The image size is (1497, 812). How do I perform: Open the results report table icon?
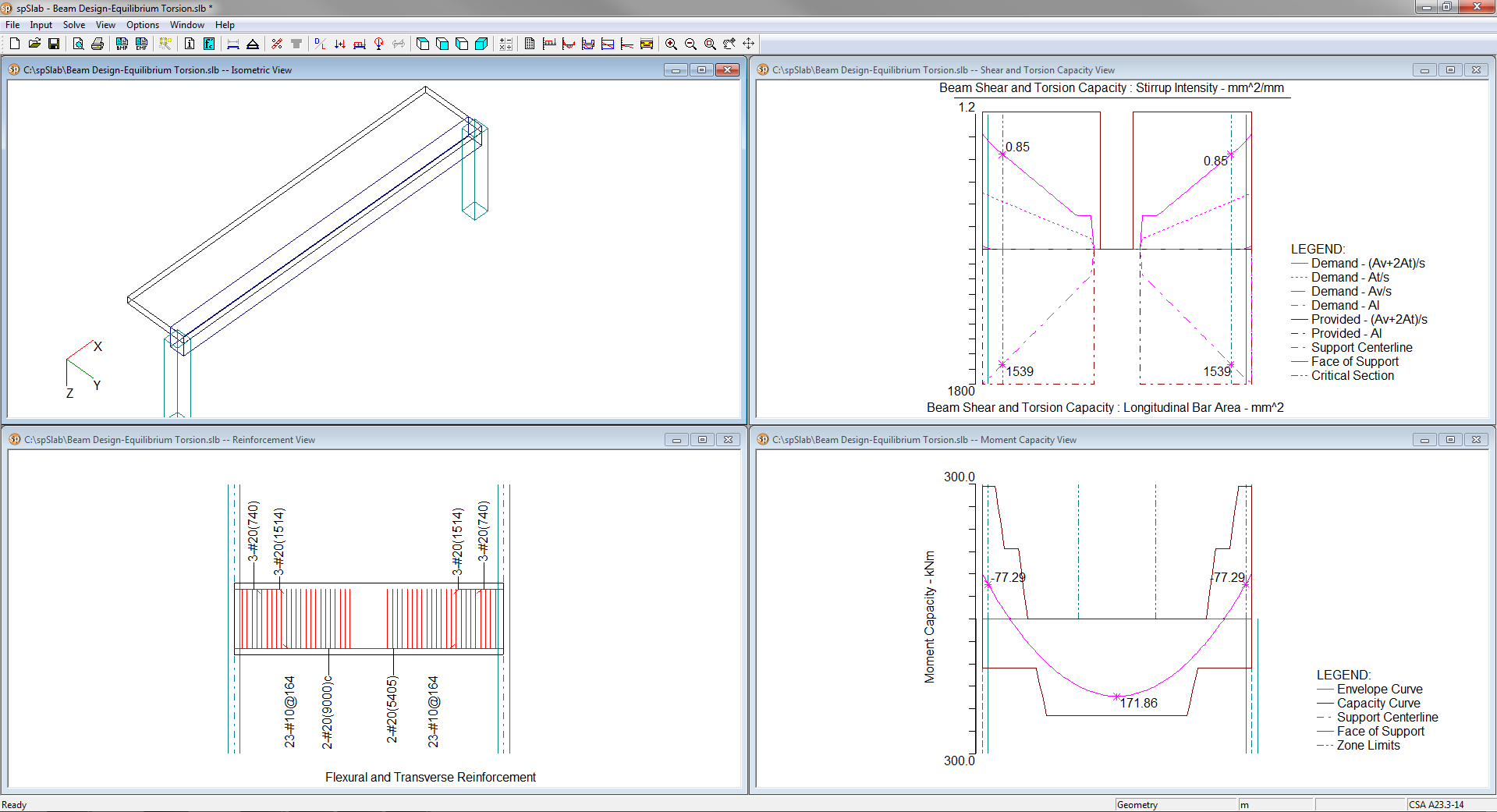(x=530, y=44)
